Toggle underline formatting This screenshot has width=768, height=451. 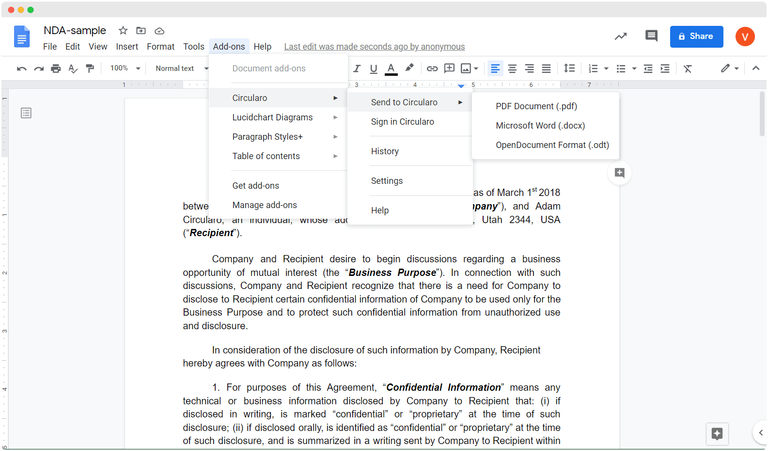coord(373,69)
